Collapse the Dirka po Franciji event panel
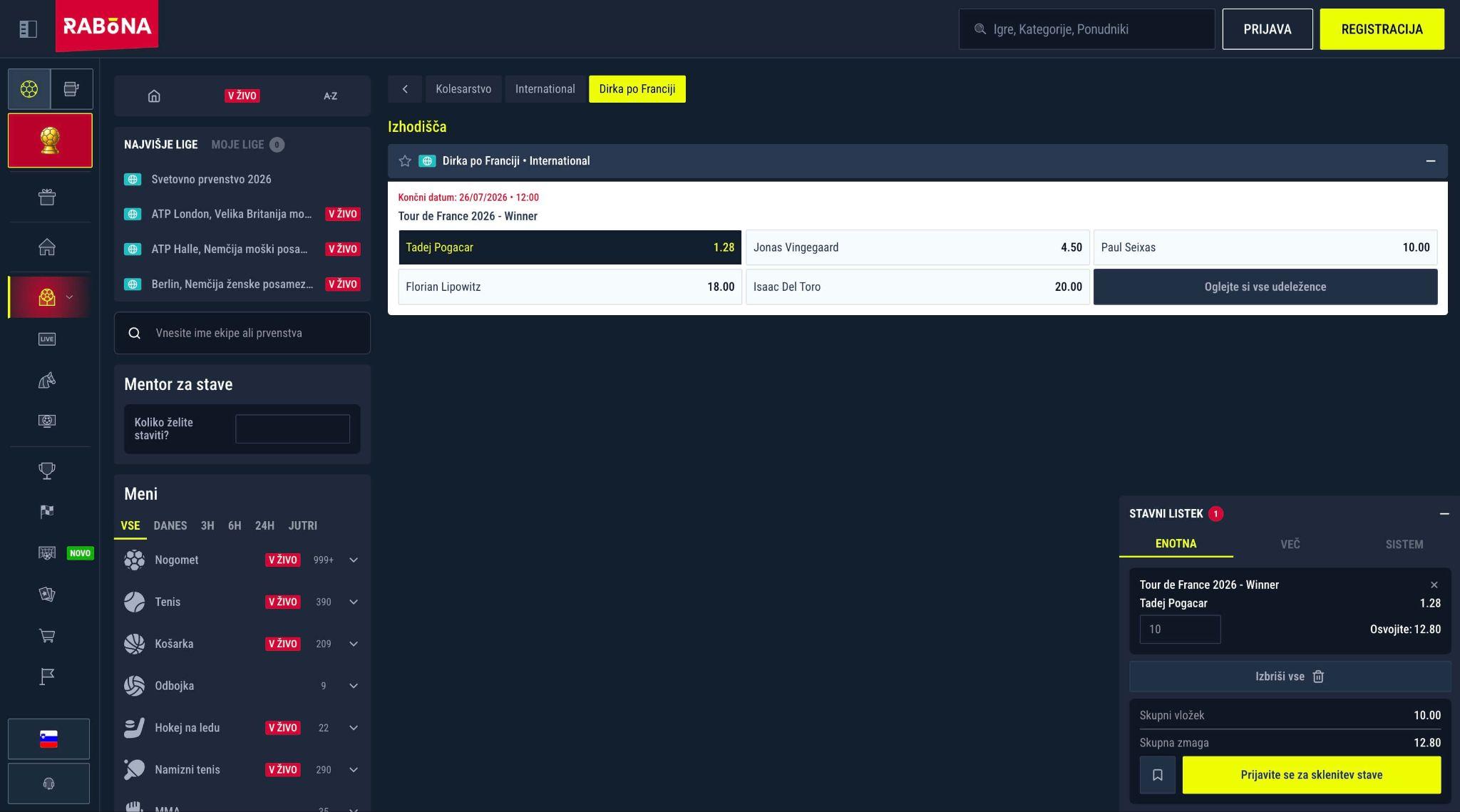 (x=1430, y=161)
